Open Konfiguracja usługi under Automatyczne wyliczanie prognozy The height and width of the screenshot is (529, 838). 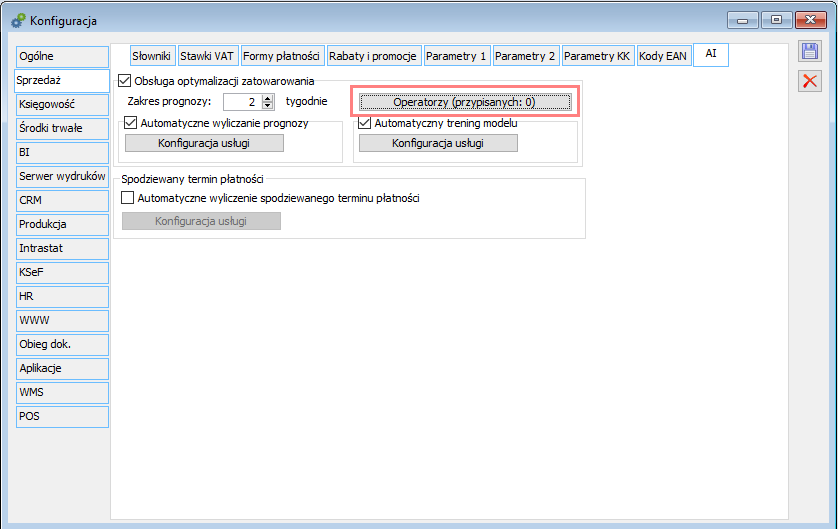[204, 143]
